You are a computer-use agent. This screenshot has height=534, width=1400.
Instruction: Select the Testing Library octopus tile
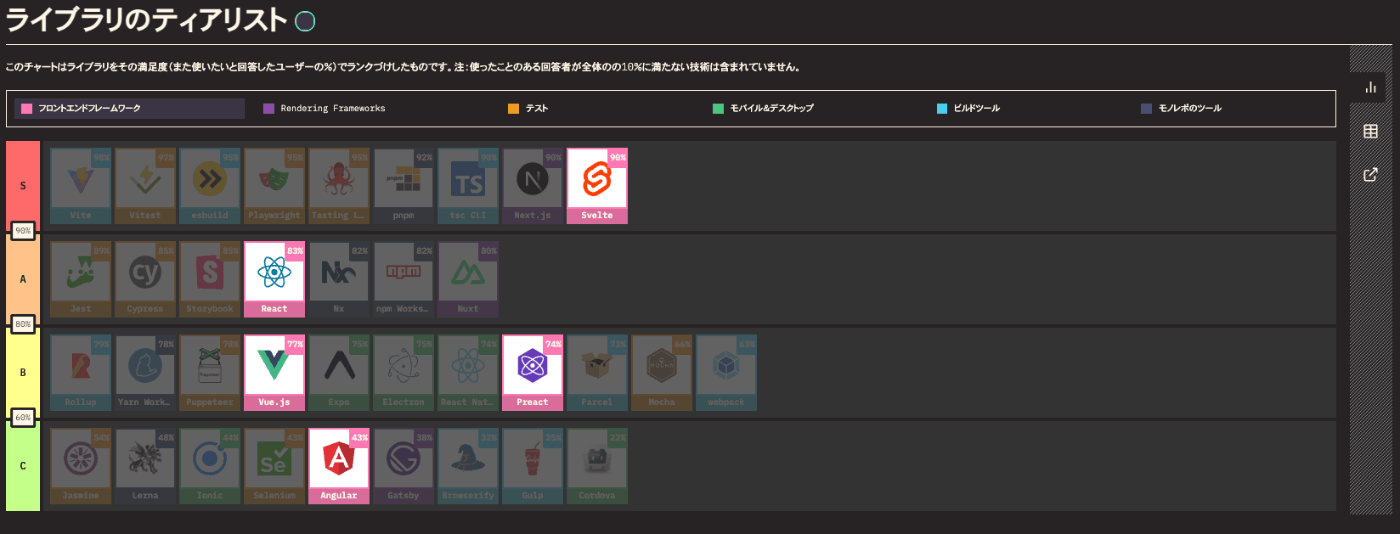point(339,186)
